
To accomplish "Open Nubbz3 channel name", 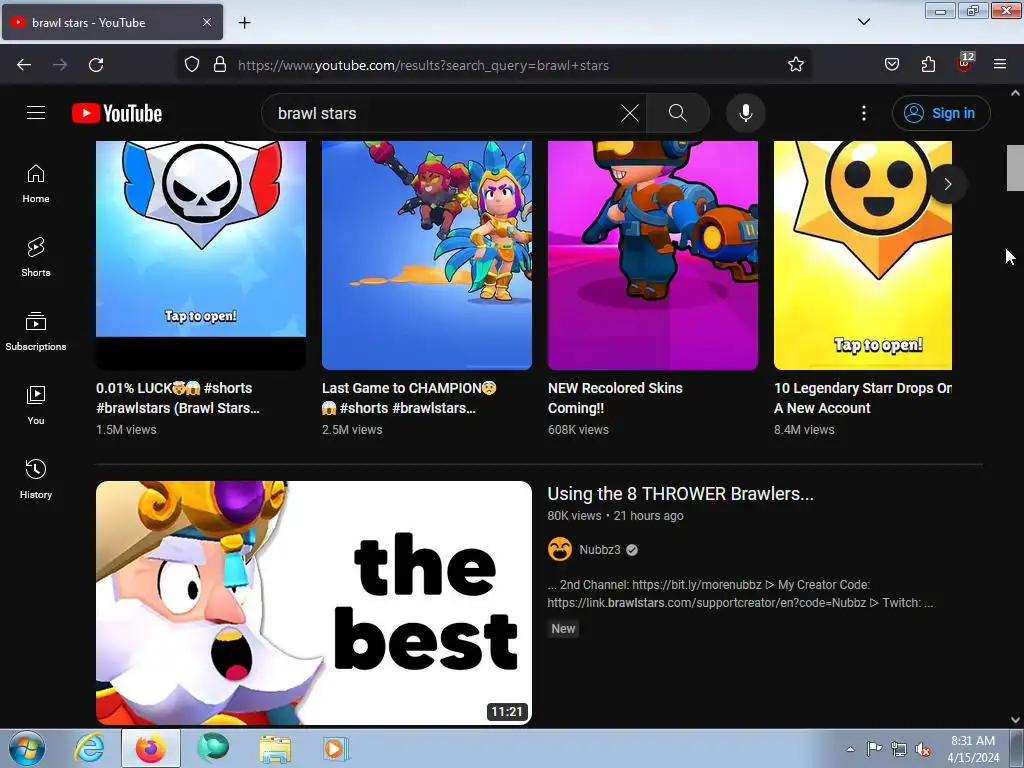I will pos(600,550).
